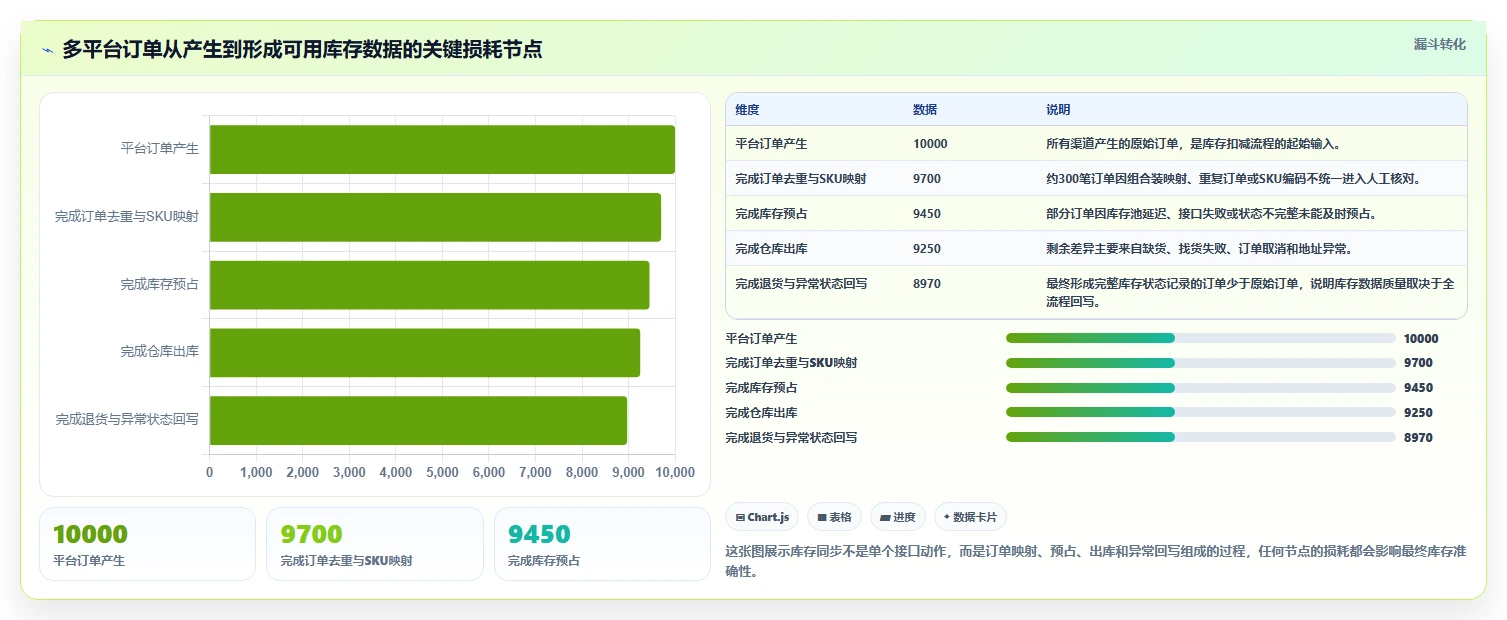Open the 9450 完成库存预占 data card

pyautogui.click(x=602, y=544)
